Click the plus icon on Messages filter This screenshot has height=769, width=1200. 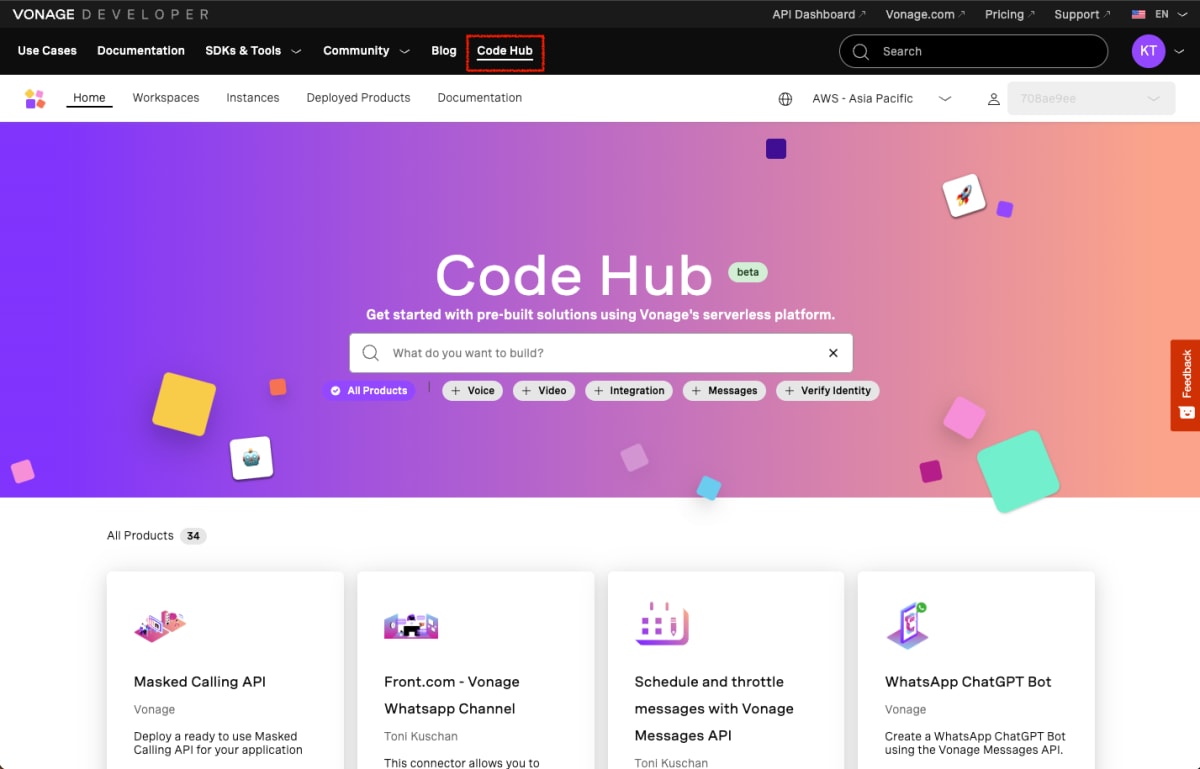pyautogui.click(x=695, y=391)
